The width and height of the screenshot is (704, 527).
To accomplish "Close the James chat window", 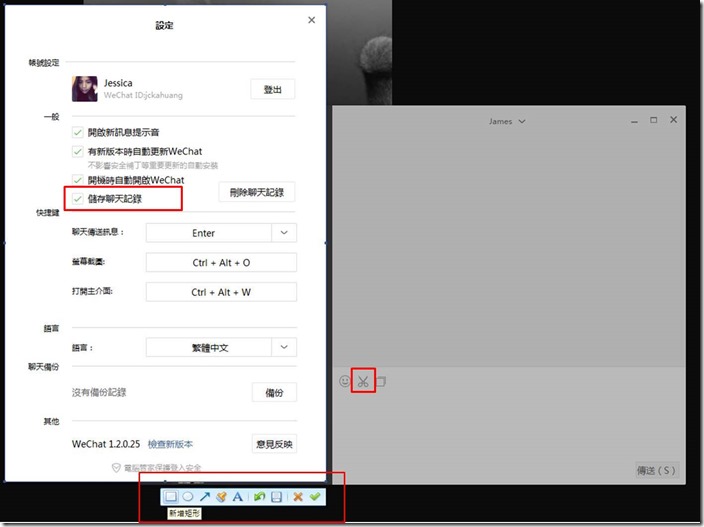I will (673, 119).
